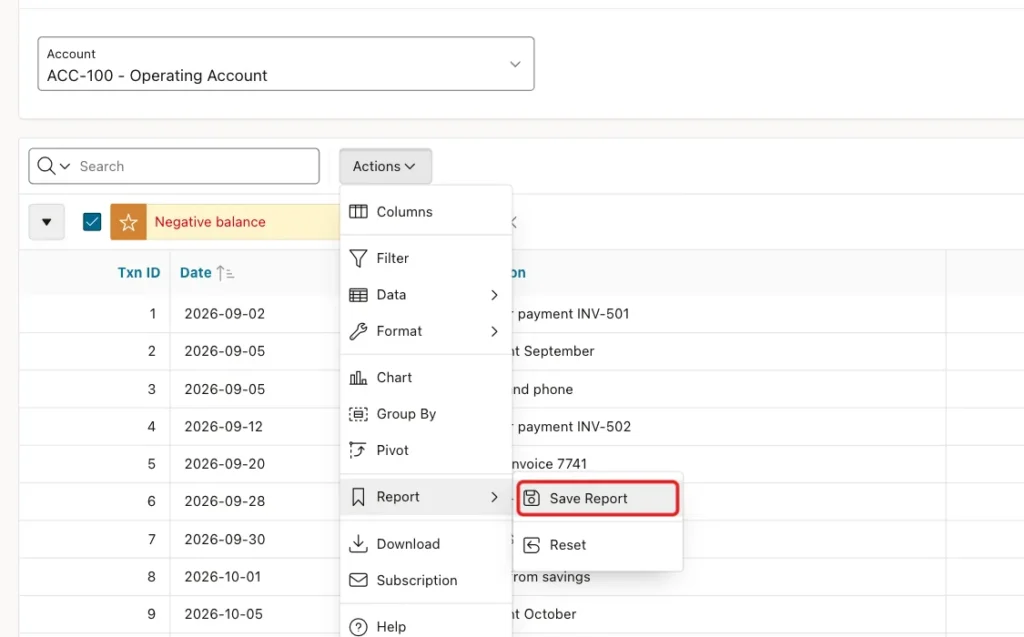Expand the Report submenu arrow
This screenshot has width=1024, height=637.
[494, 497]
